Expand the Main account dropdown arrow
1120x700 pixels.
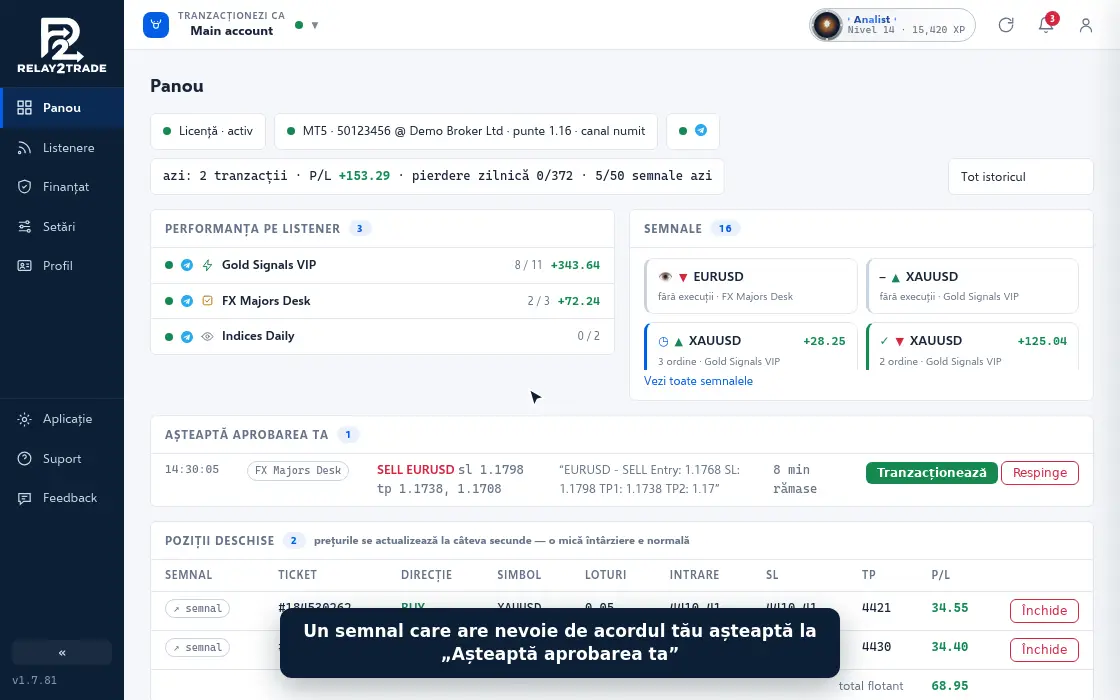(314, 25)
